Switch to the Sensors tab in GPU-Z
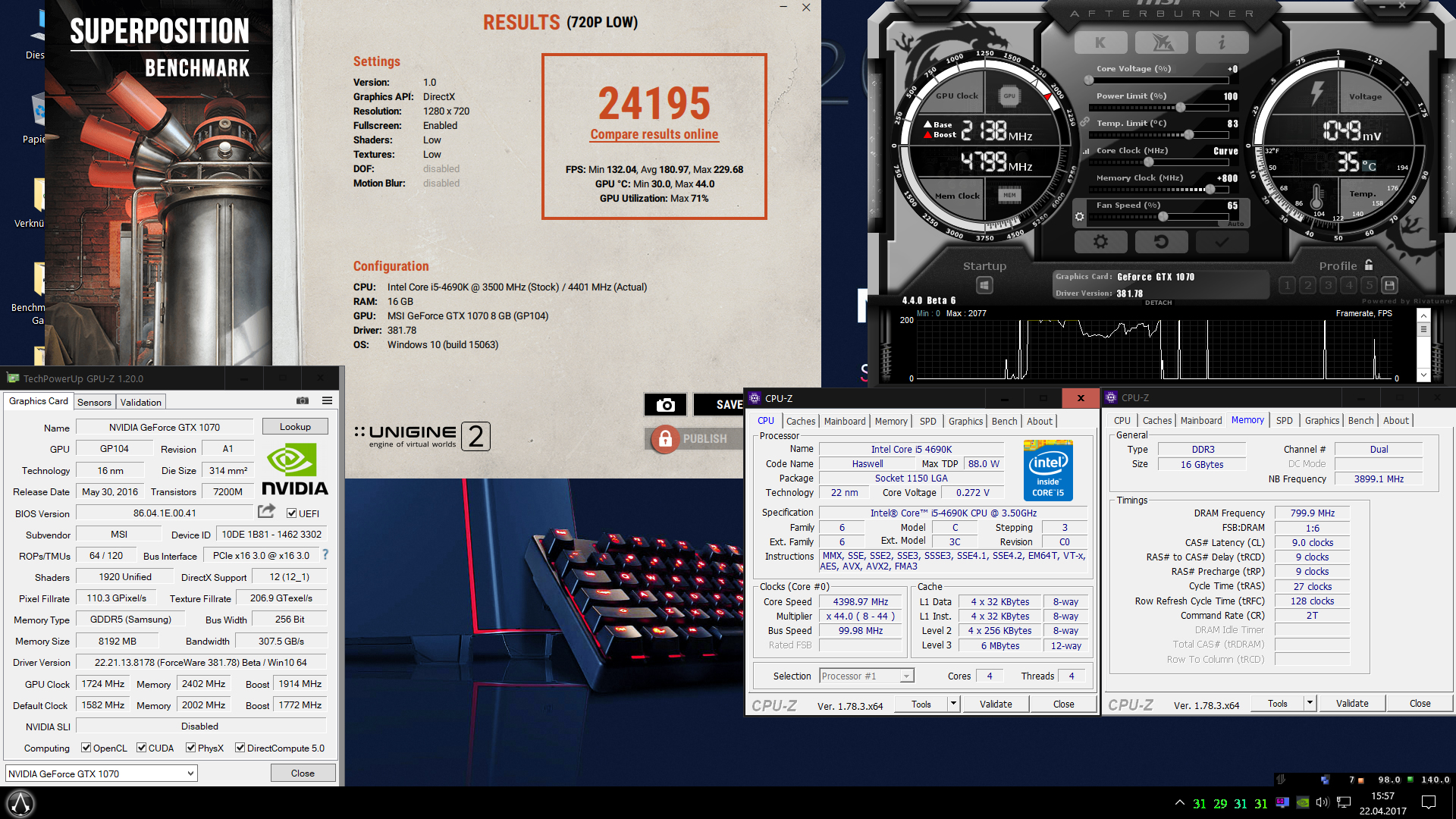This screenshot has width=1456, height=819. (x=94, y=402)
